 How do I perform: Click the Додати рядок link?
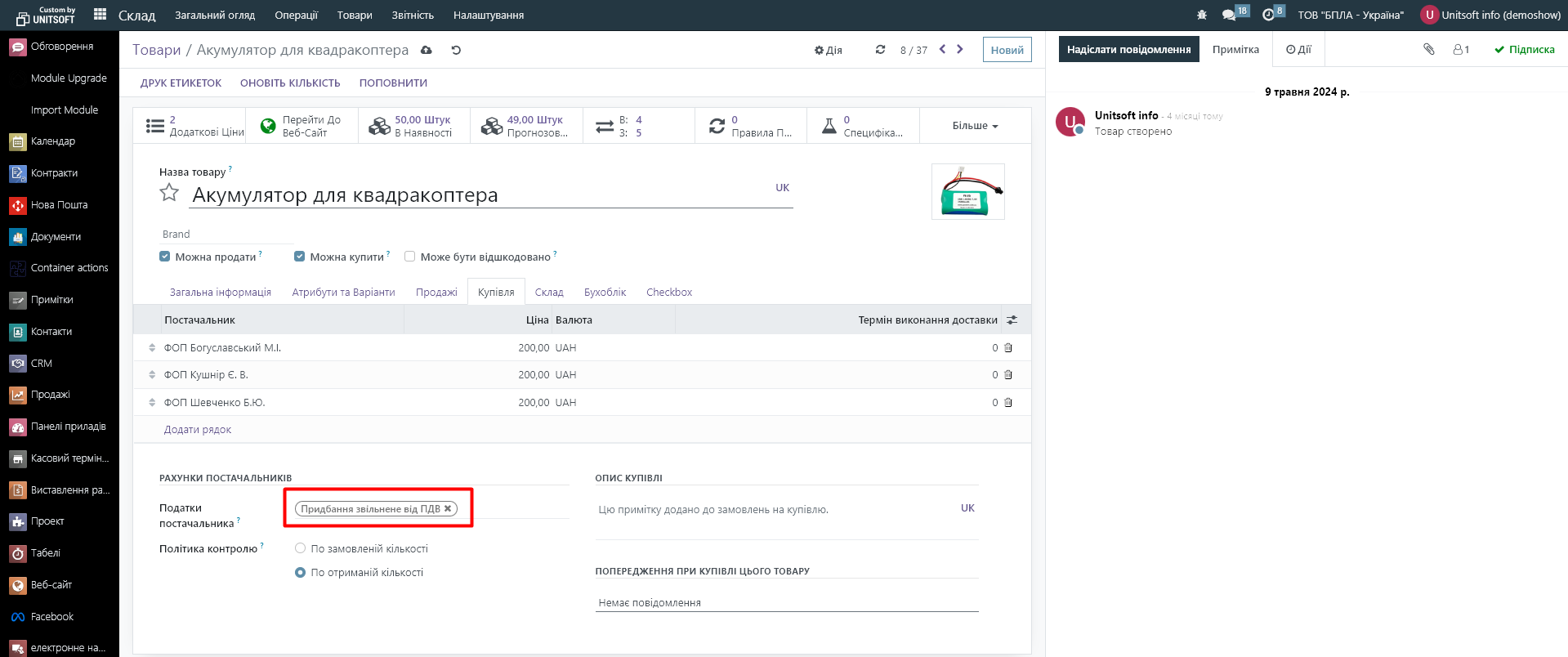[x=198, y=430]
